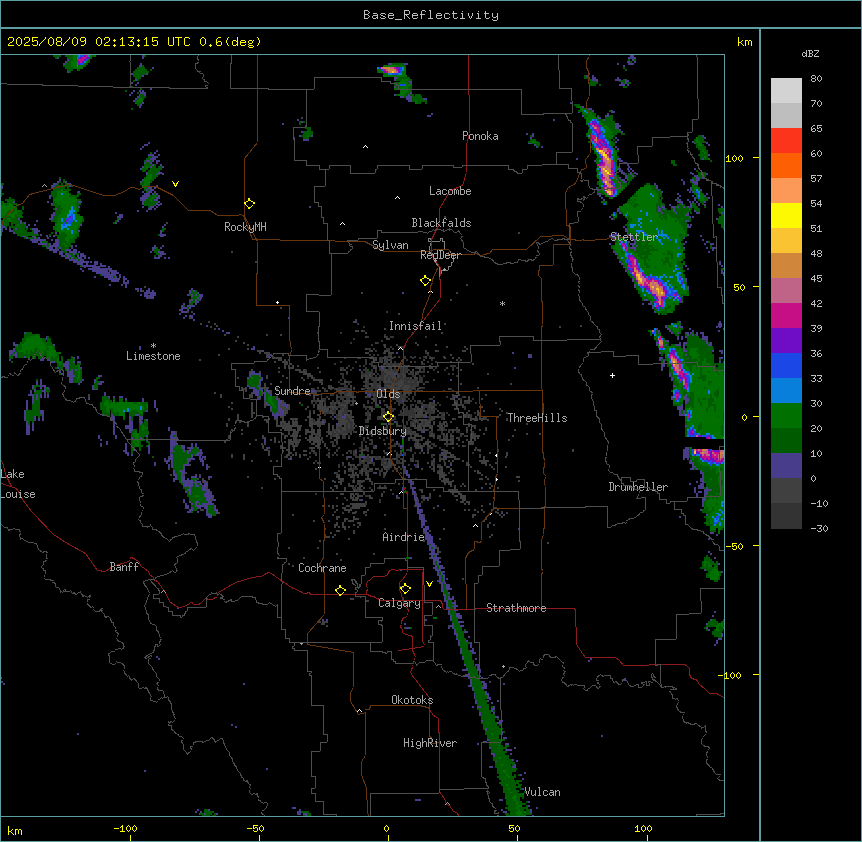Click the yellow V marker east of Calgary
862x842 pixels.
point(429,584)
